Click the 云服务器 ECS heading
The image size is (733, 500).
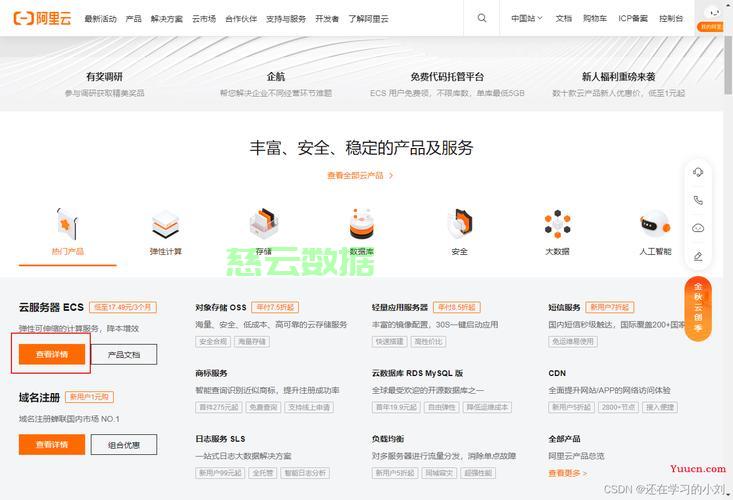(x=51, y=307)
